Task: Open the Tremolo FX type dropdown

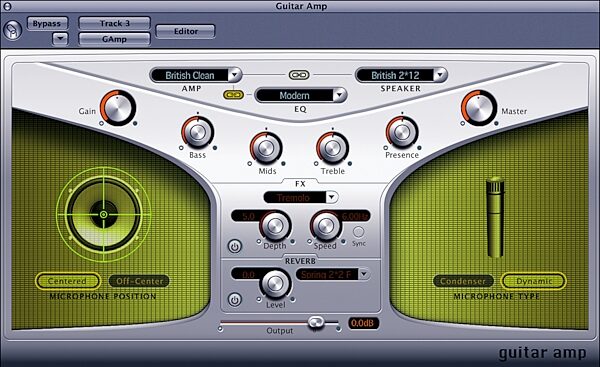Action: pyautogui.click(x=301, y=197)
